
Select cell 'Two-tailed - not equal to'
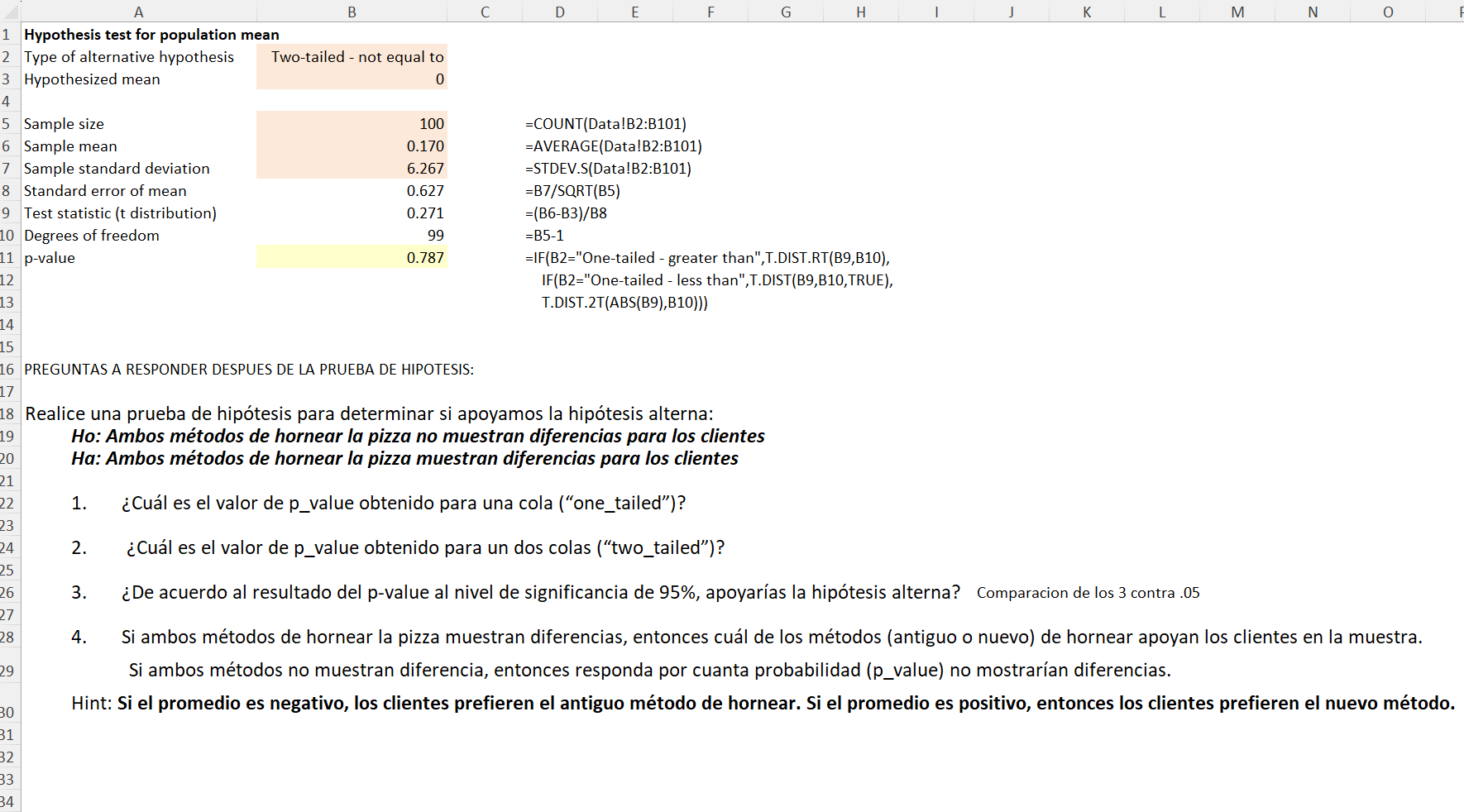(352, 56)
